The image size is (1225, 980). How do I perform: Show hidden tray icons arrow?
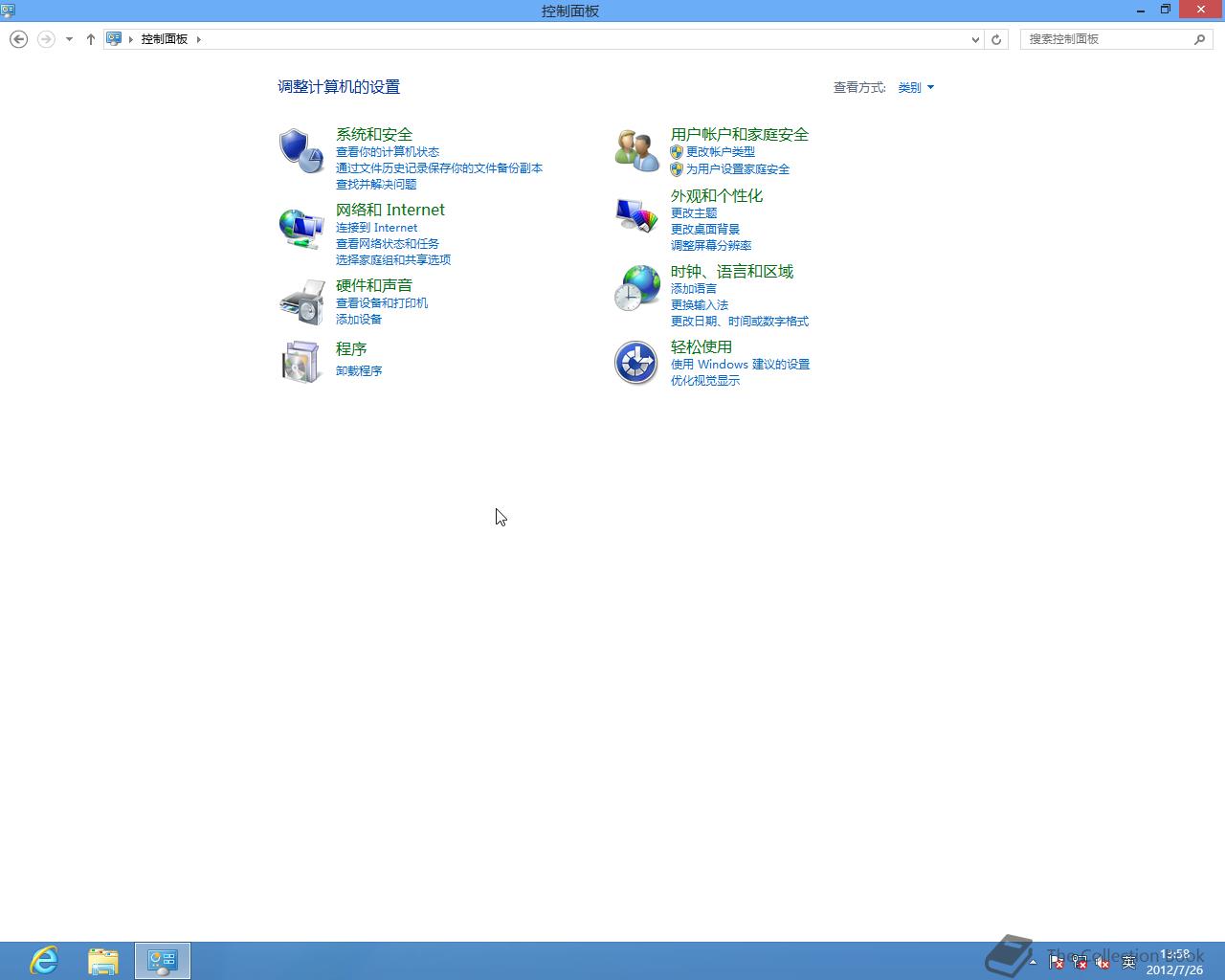(1033, 962)
